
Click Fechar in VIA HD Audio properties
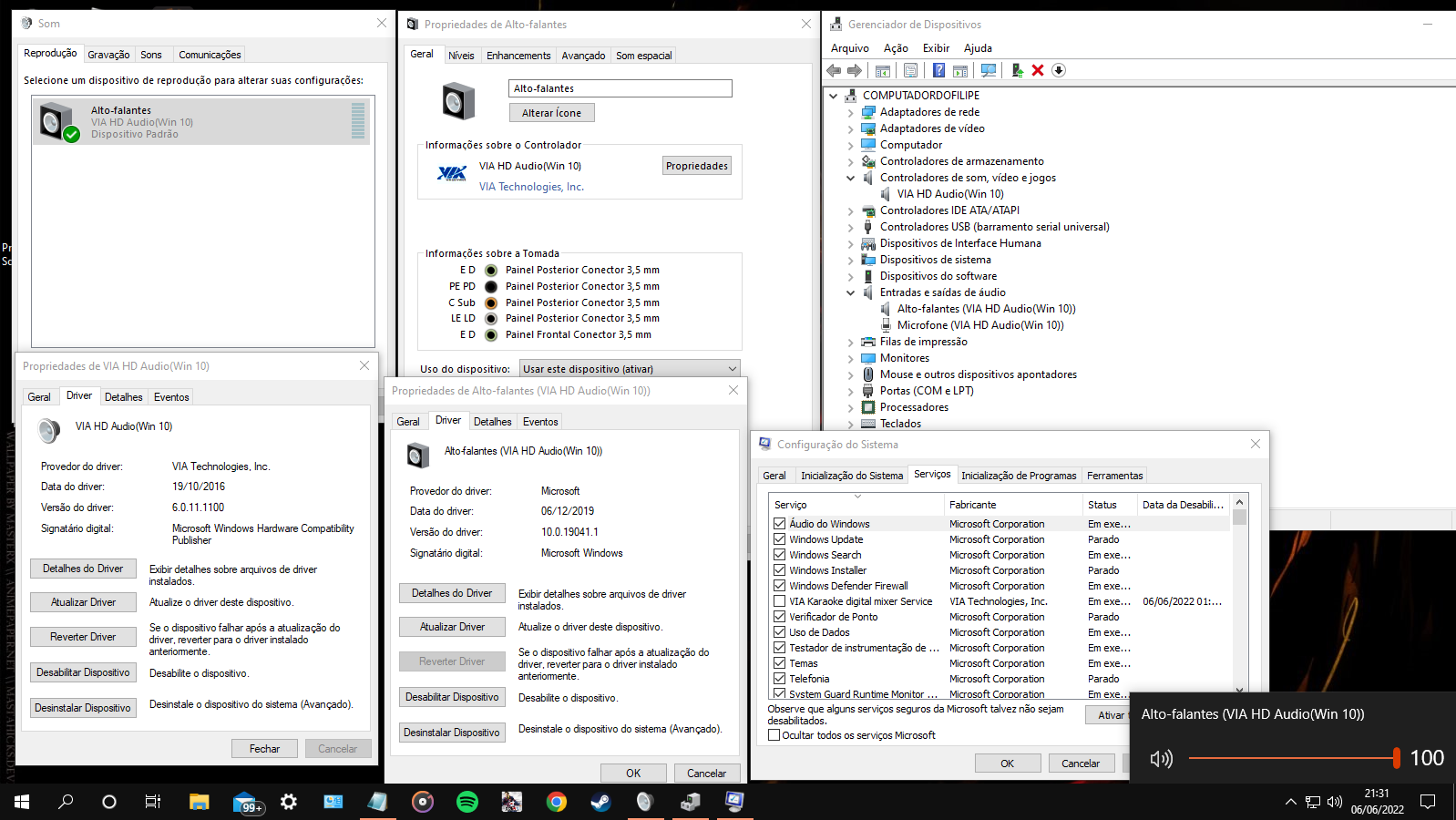click(265, 749)
